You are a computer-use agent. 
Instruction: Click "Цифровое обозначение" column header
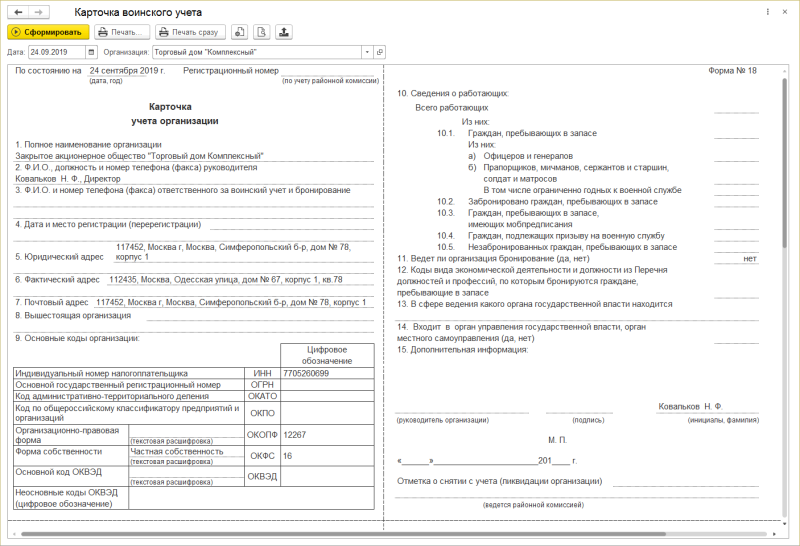(x=327, y=355)
